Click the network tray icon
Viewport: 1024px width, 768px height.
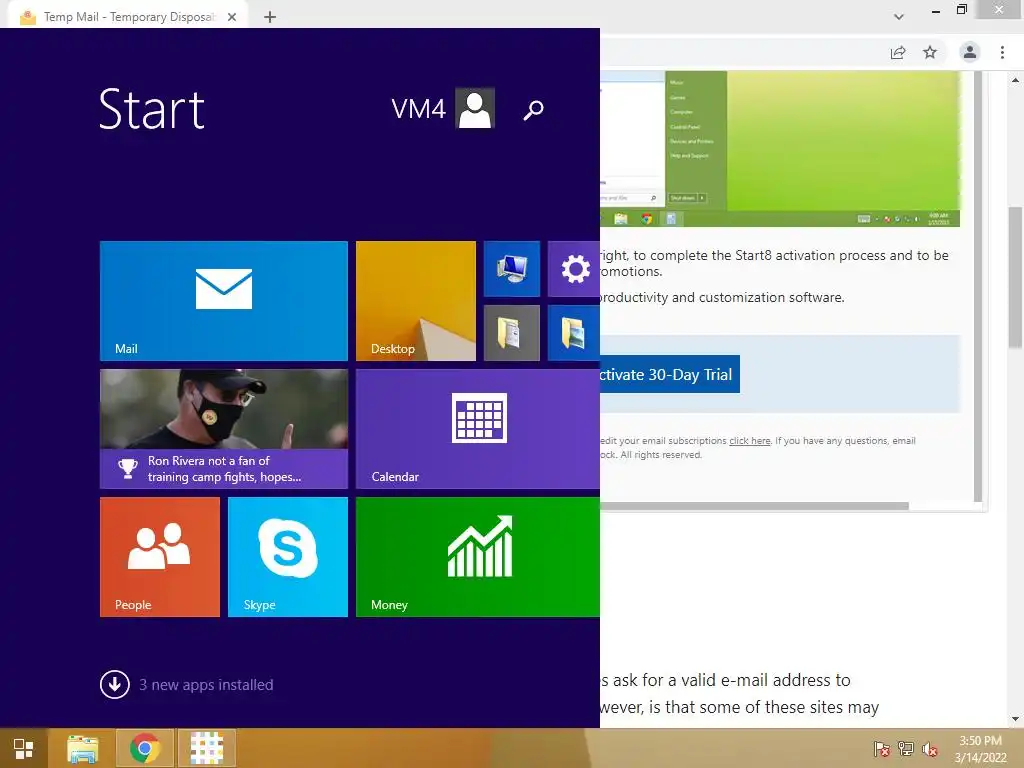906,749
